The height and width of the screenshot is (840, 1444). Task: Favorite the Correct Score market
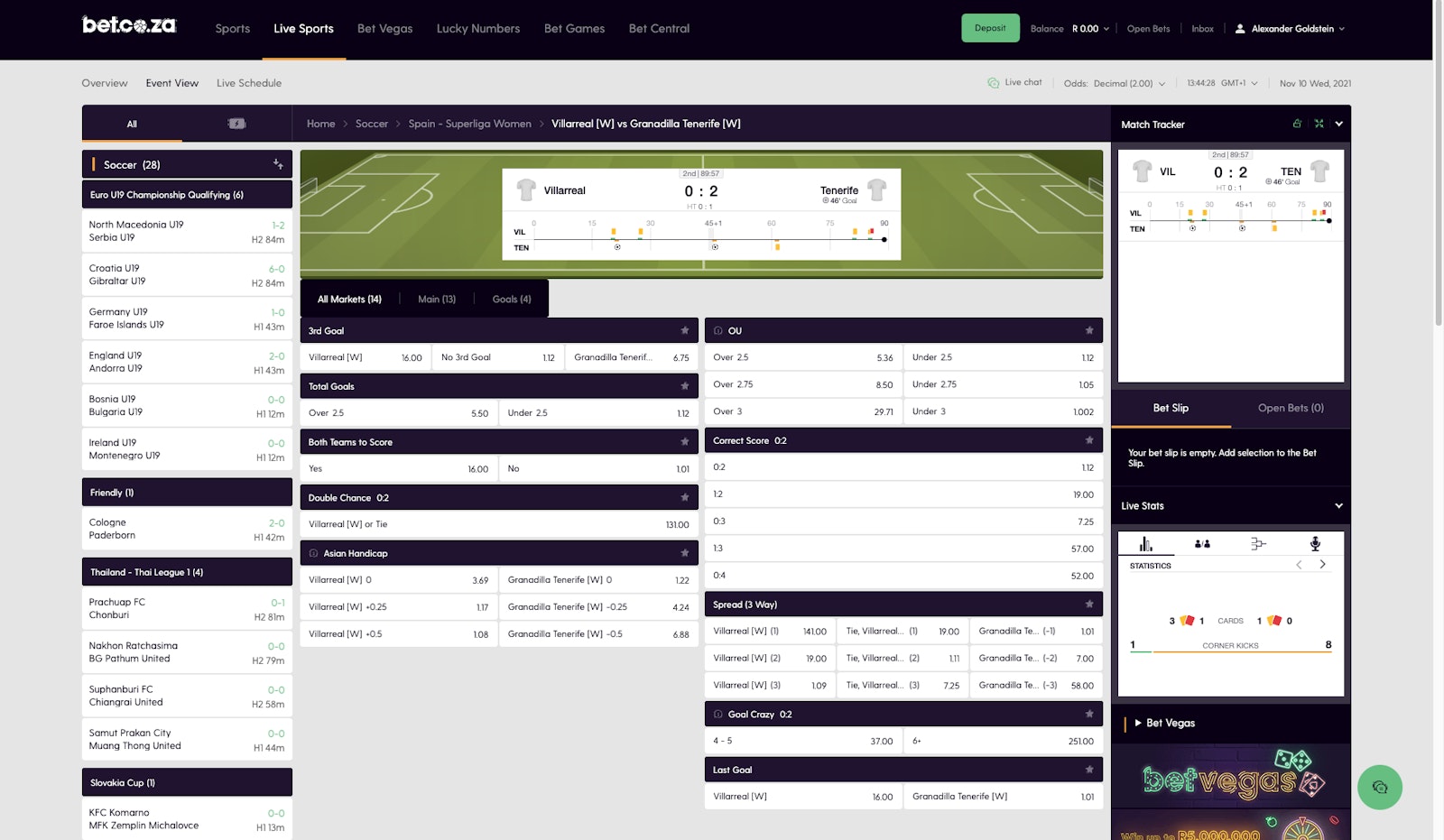1089,440
